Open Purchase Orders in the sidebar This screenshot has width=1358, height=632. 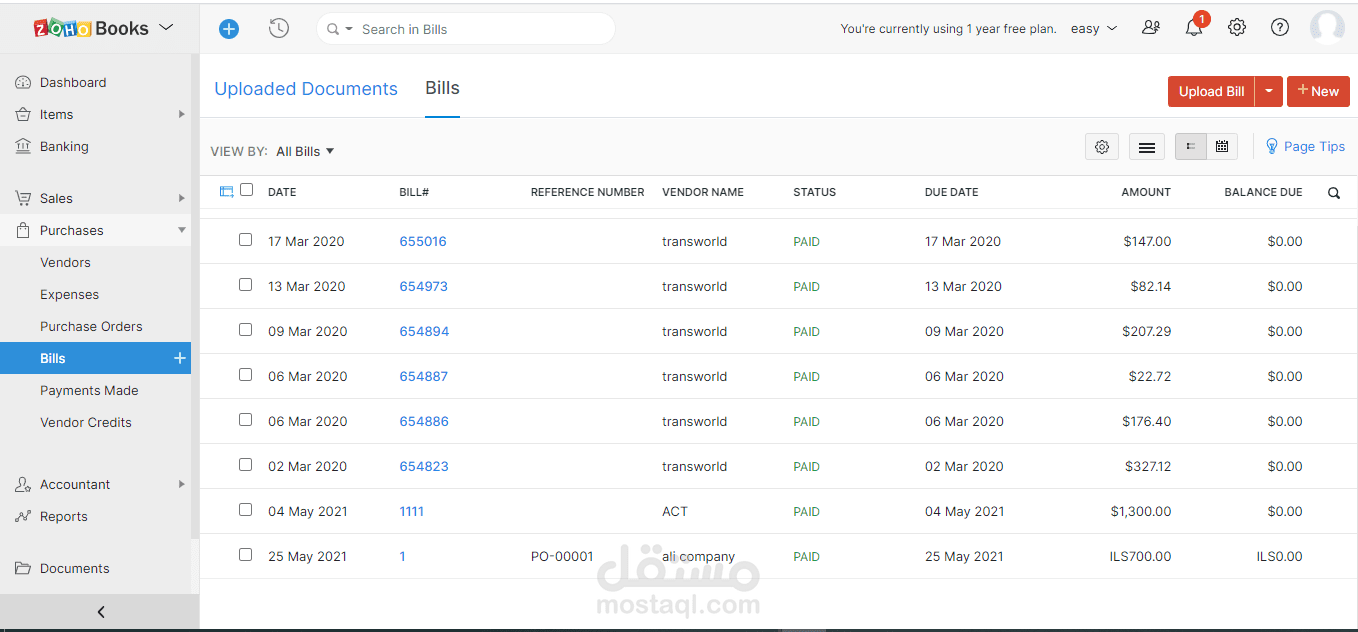point(91,326)
